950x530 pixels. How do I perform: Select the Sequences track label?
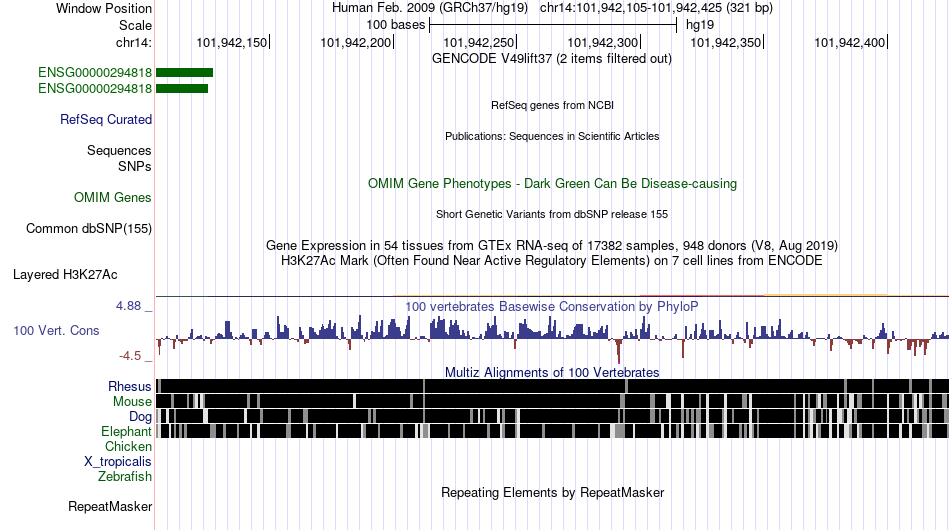tap(119, 150)
